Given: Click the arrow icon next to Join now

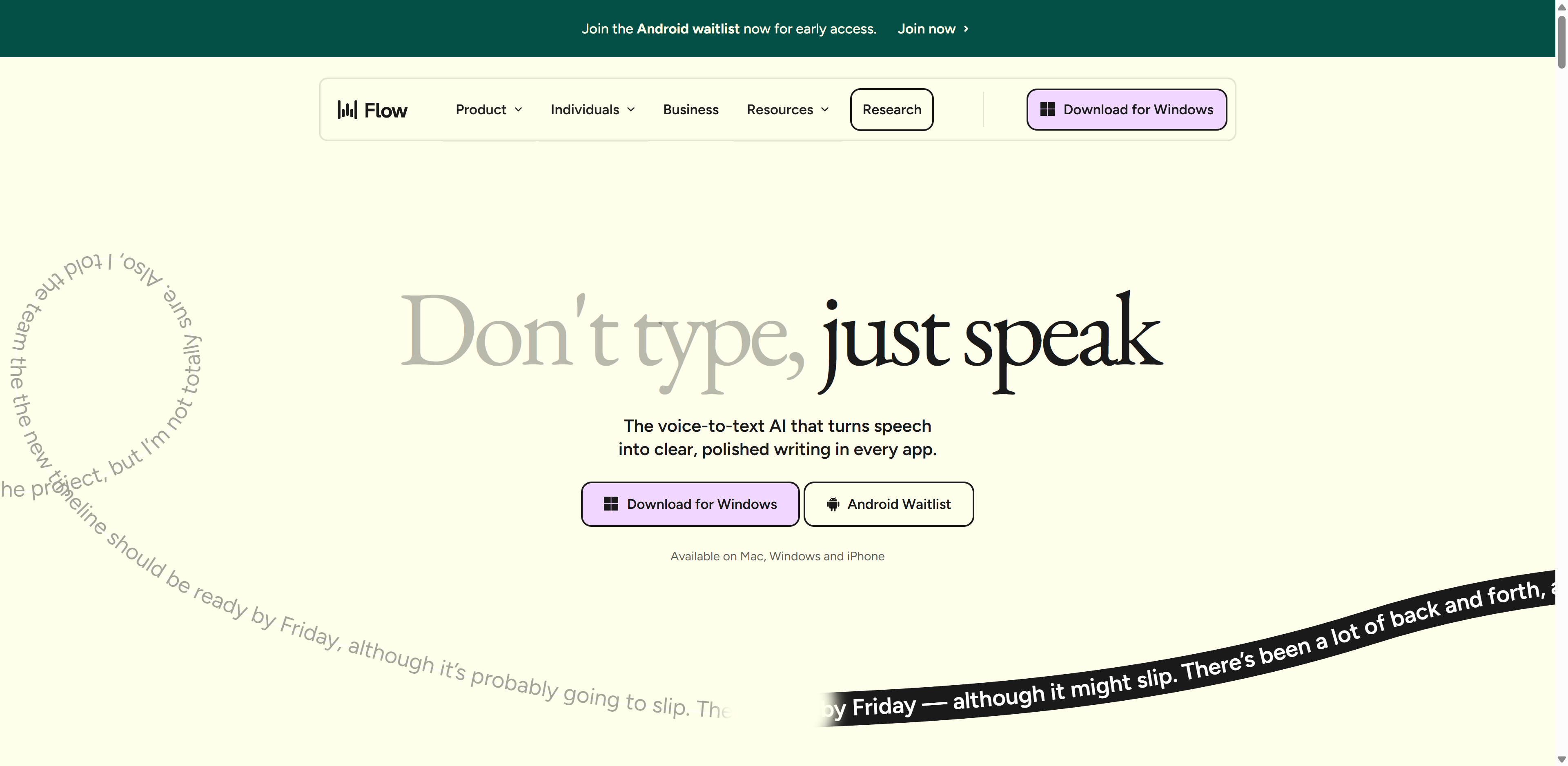Looking at the screenshot, I should click(x=966, y=29).
